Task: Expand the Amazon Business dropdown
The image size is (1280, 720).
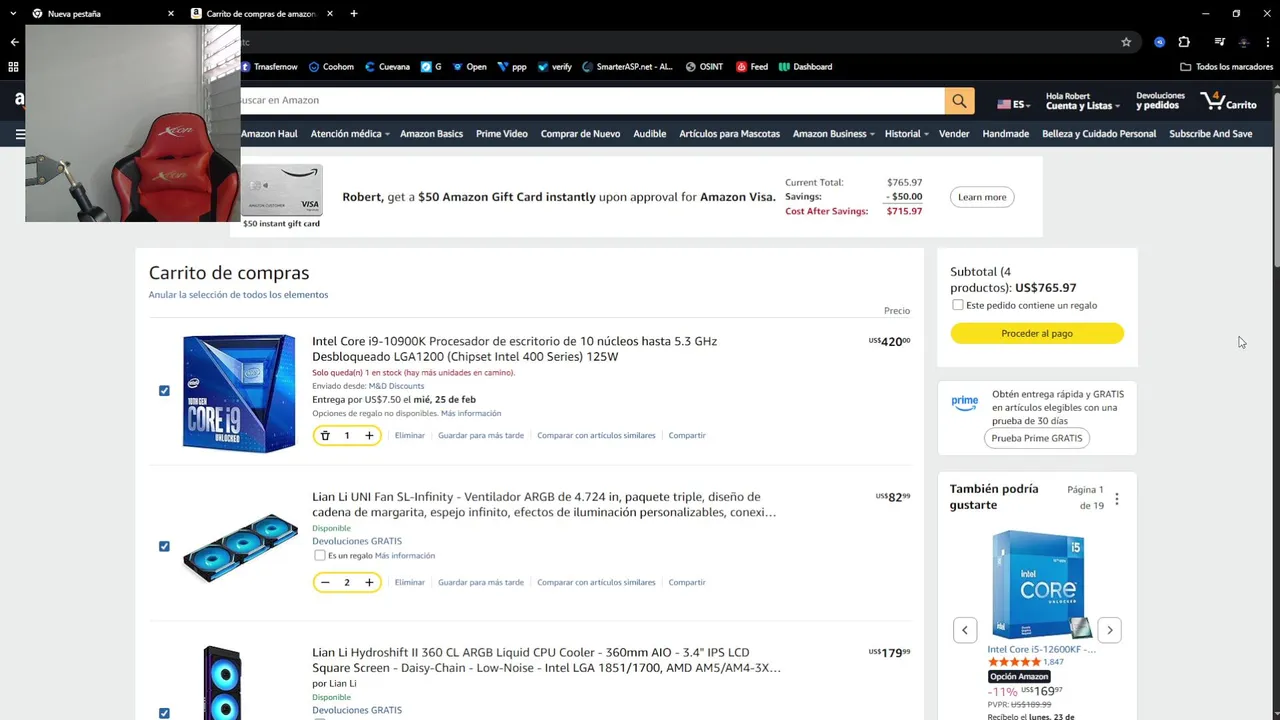Action: [x=834, y=134]
